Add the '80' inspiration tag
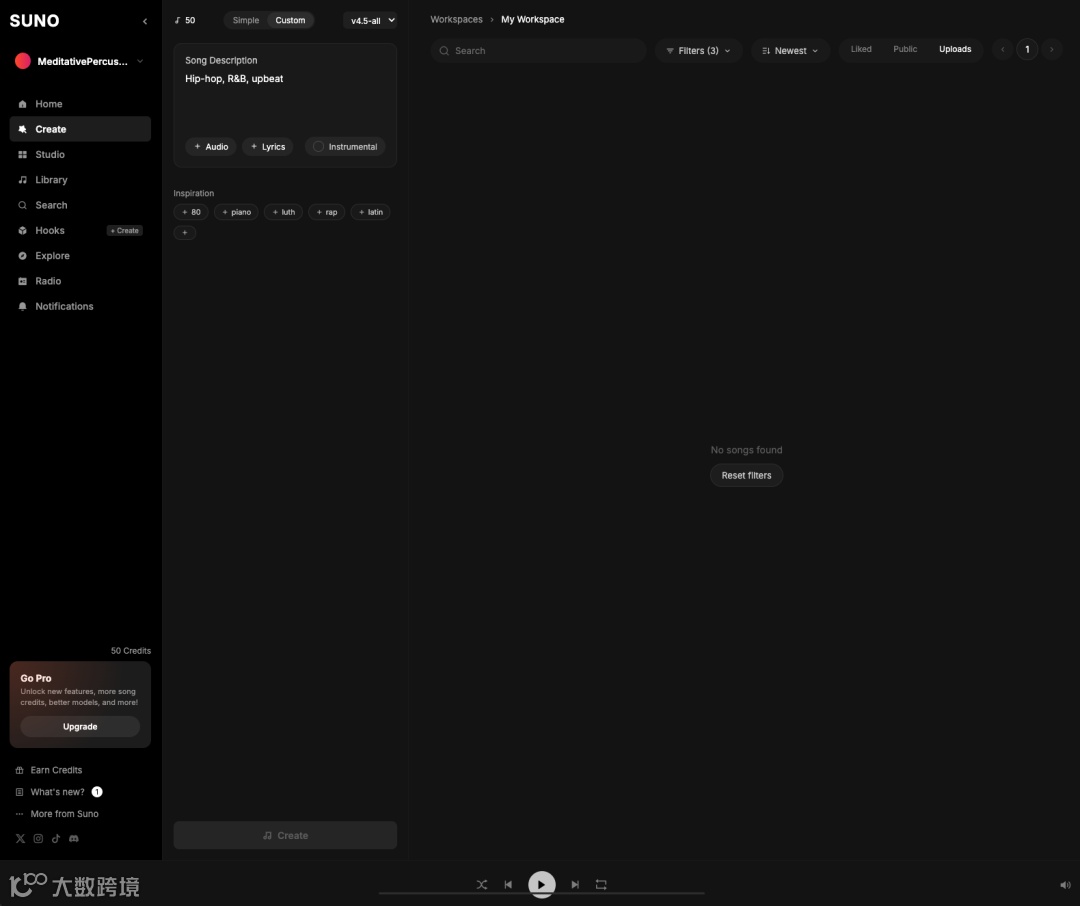Image resolution: width=1080 pixels, height=906 pixels. click(191, 212)
